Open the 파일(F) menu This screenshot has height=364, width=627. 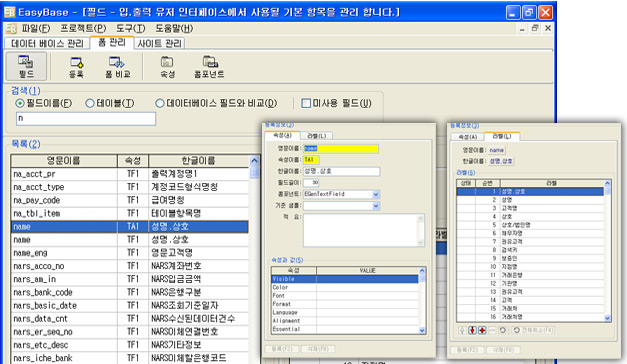36,28
